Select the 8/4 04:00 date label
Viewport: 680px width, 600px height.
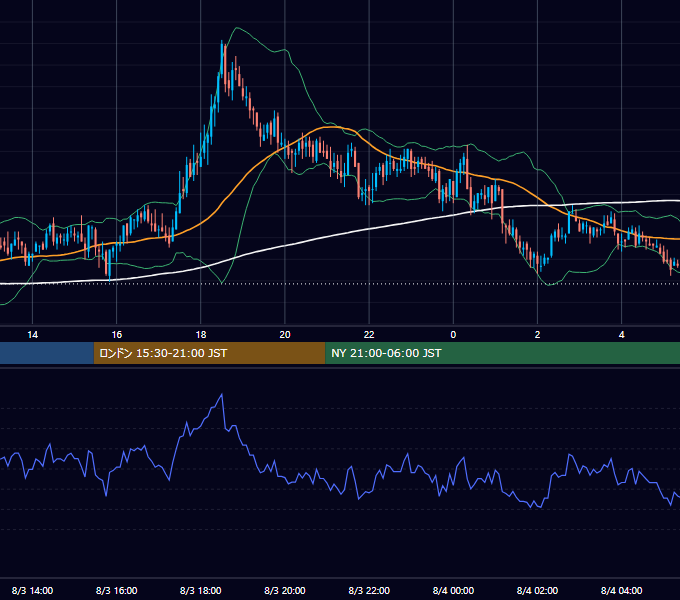[621, 590]
